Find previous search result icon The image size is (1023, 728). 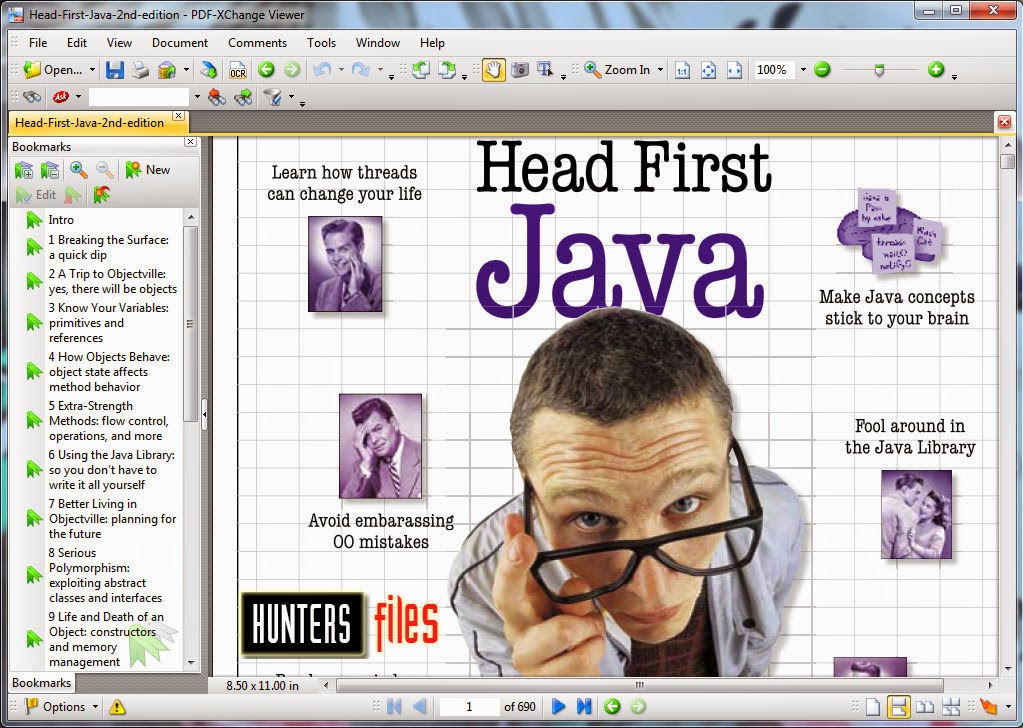click(217, 97)
